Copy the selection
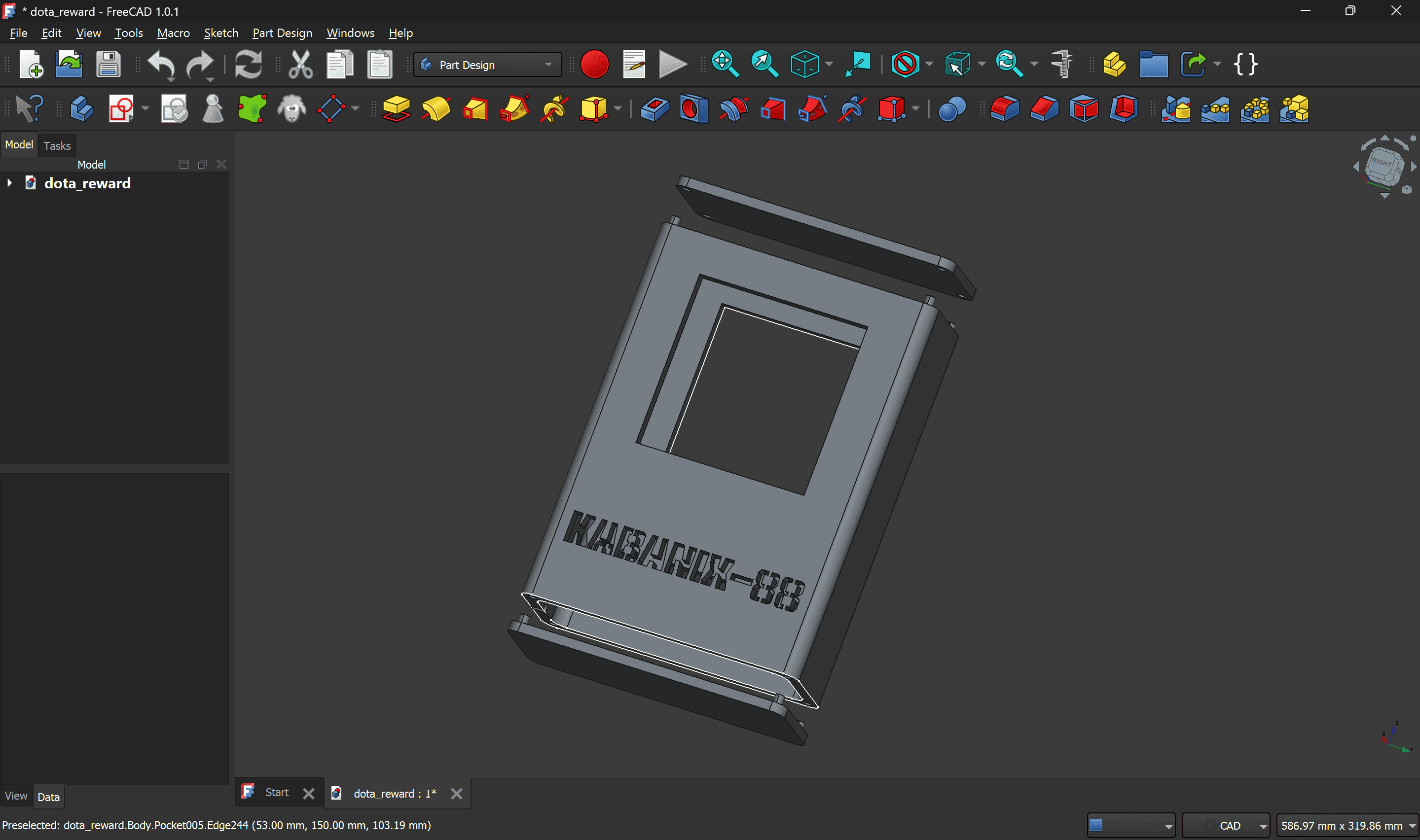1420x840 pixels. pyautogui.click(x=340, y=65)
